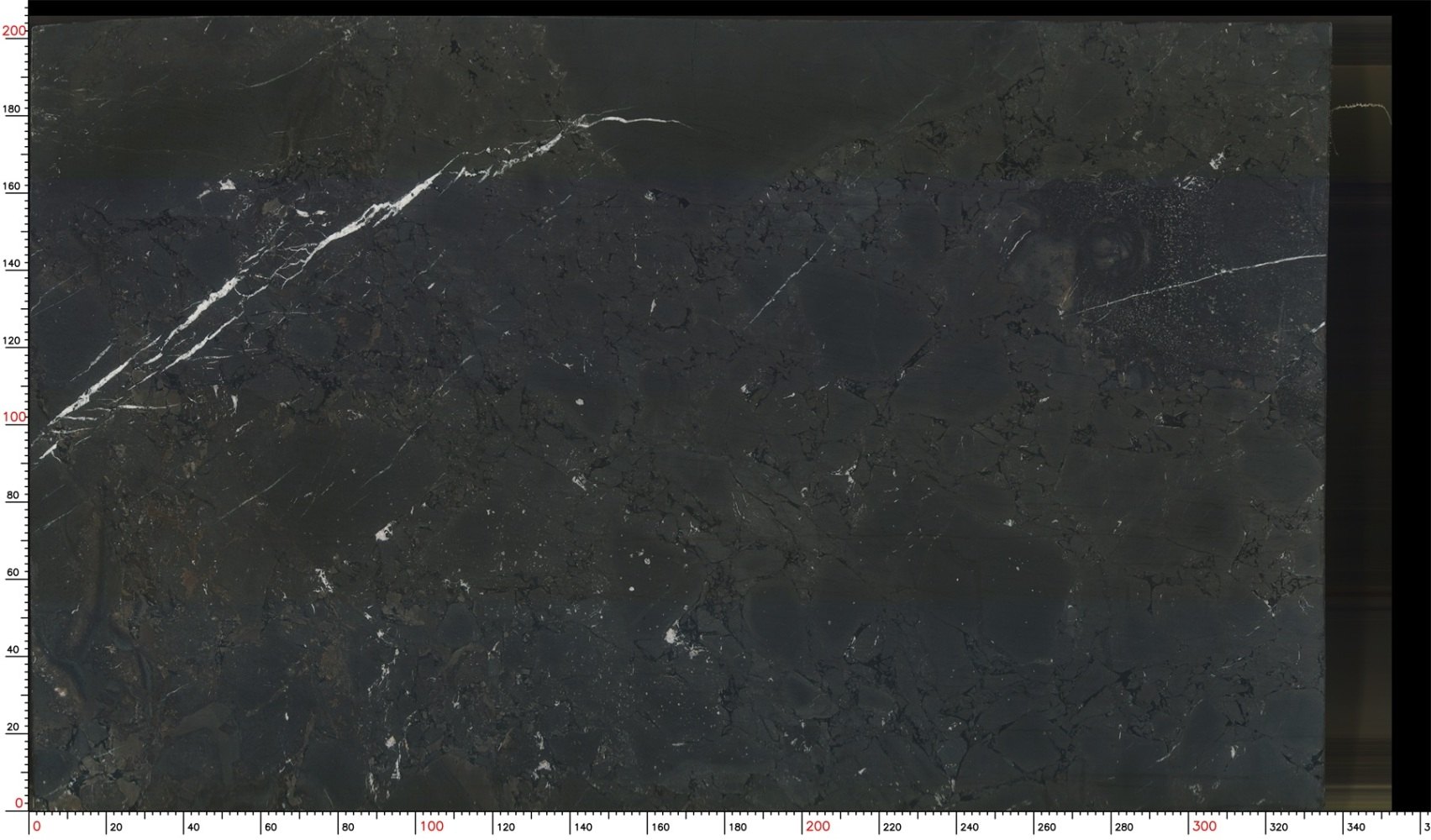
Task: Click the 340 label on the horizontal ruler
Action: pyautogui.click(x=1356, y=827)
